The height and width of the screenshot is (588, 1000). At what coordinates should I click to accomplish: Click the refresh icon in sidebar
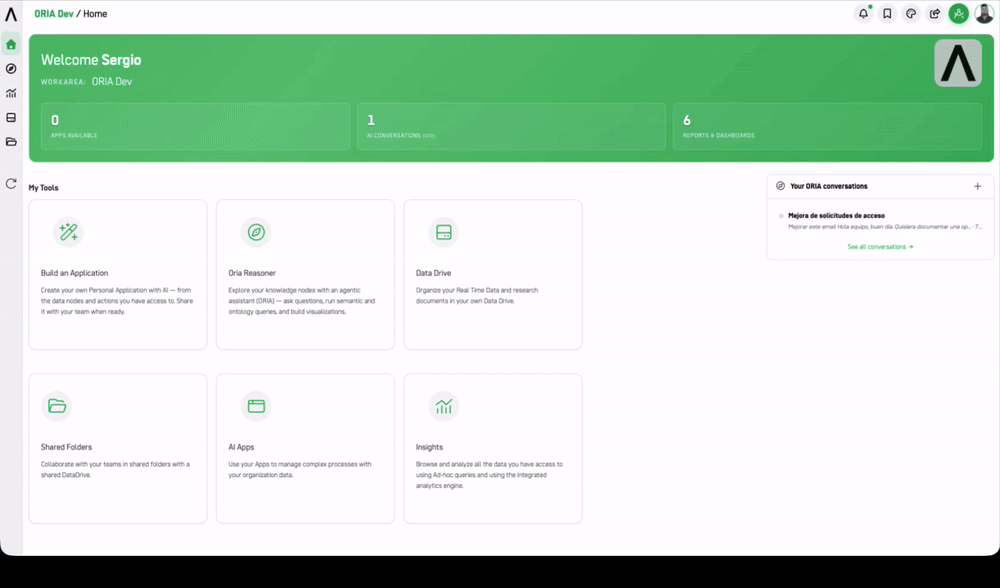(11, 184)
